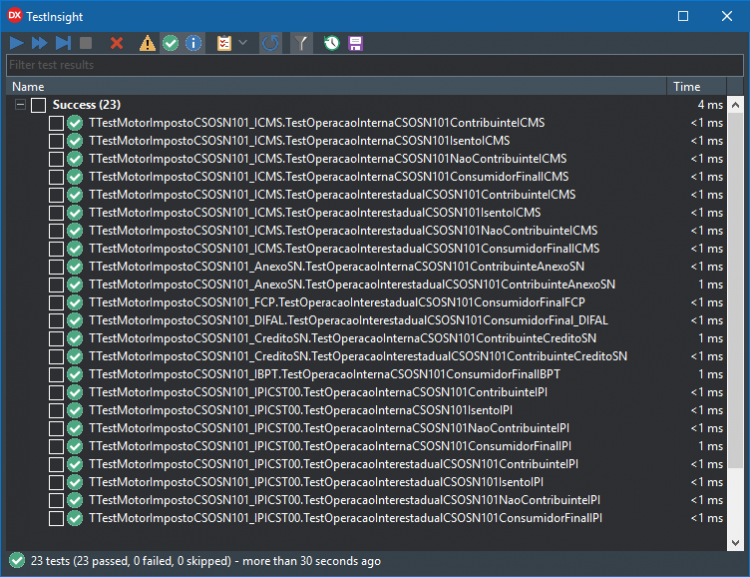Check the box for TestOperacaoInterestadualCSOSN101ContribuinteAnexoSN

pos(56,285)
